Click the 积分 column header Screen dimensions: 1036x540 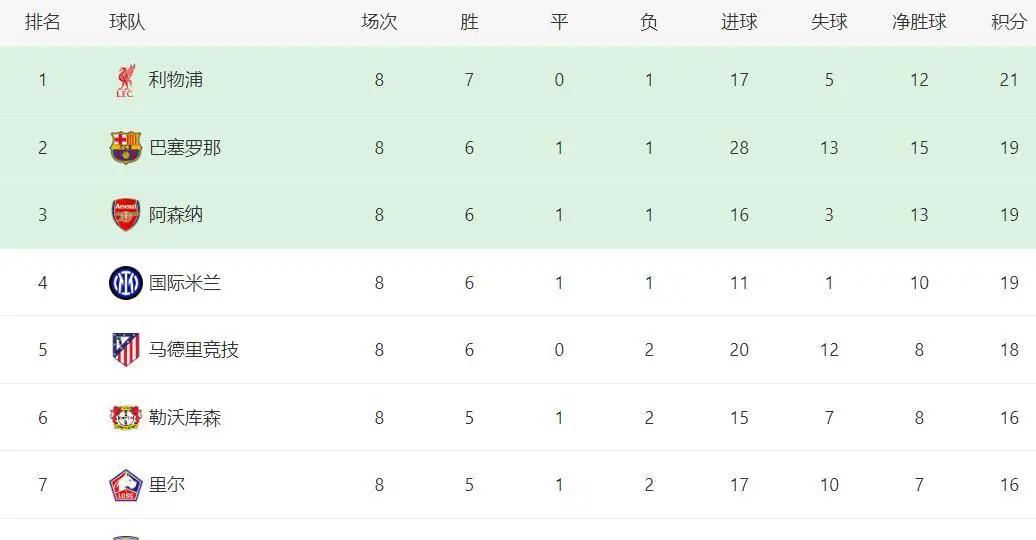1008,22
